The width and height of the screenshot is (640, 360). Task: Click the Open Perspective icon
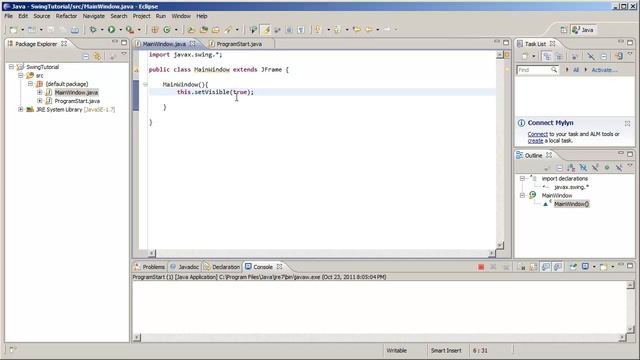(x=563, y=30)
